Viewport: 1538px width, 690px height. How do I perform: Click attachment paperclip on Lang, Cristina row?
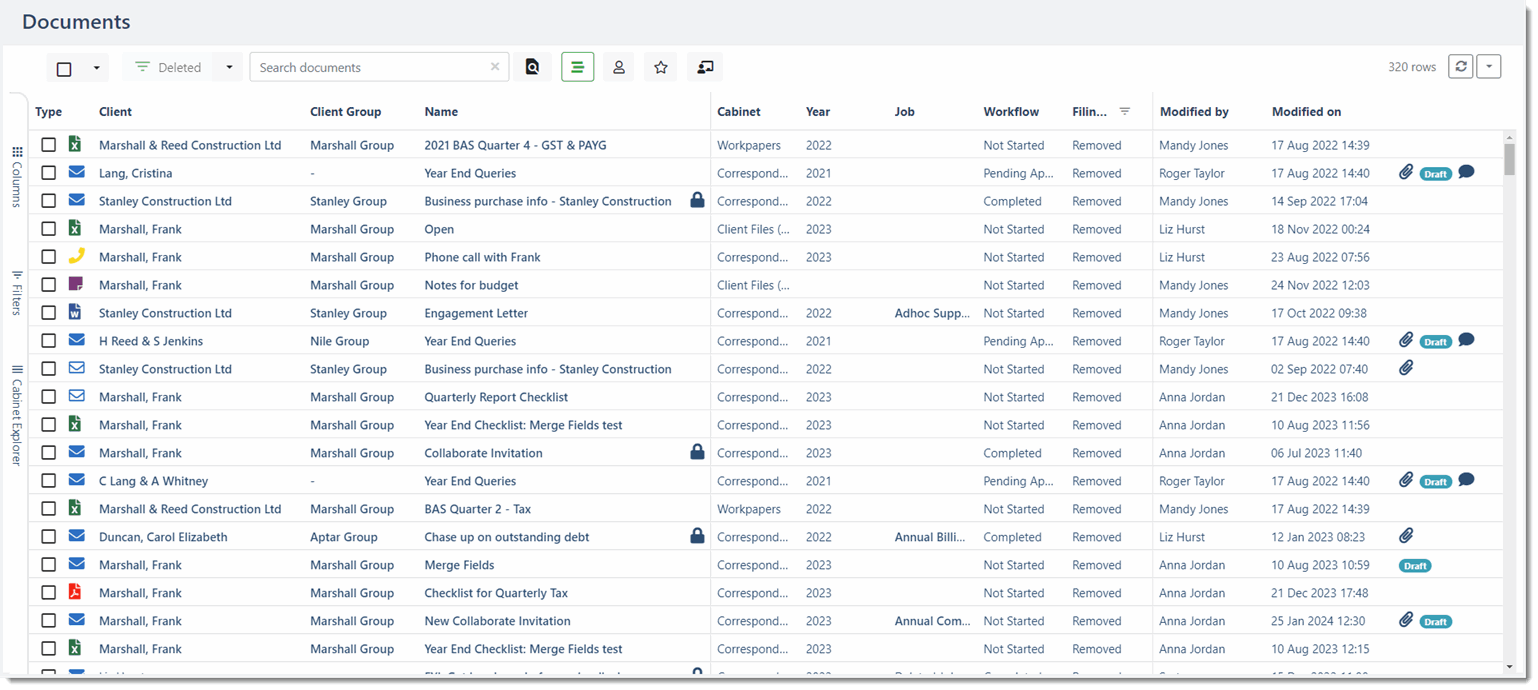click(x=1406, y=172)
